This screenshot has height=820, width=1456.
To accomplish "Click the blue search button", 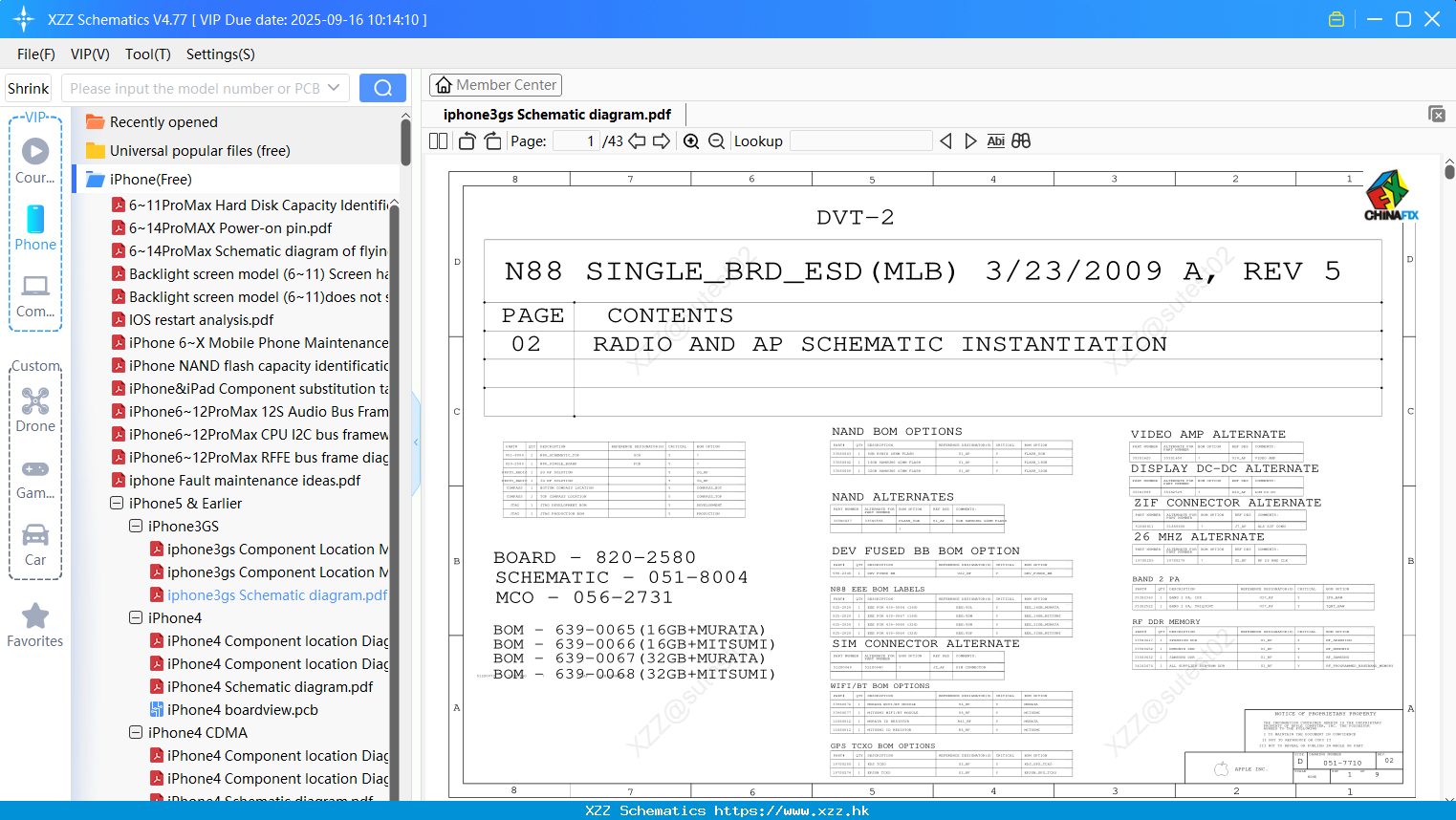I will 382,88.
